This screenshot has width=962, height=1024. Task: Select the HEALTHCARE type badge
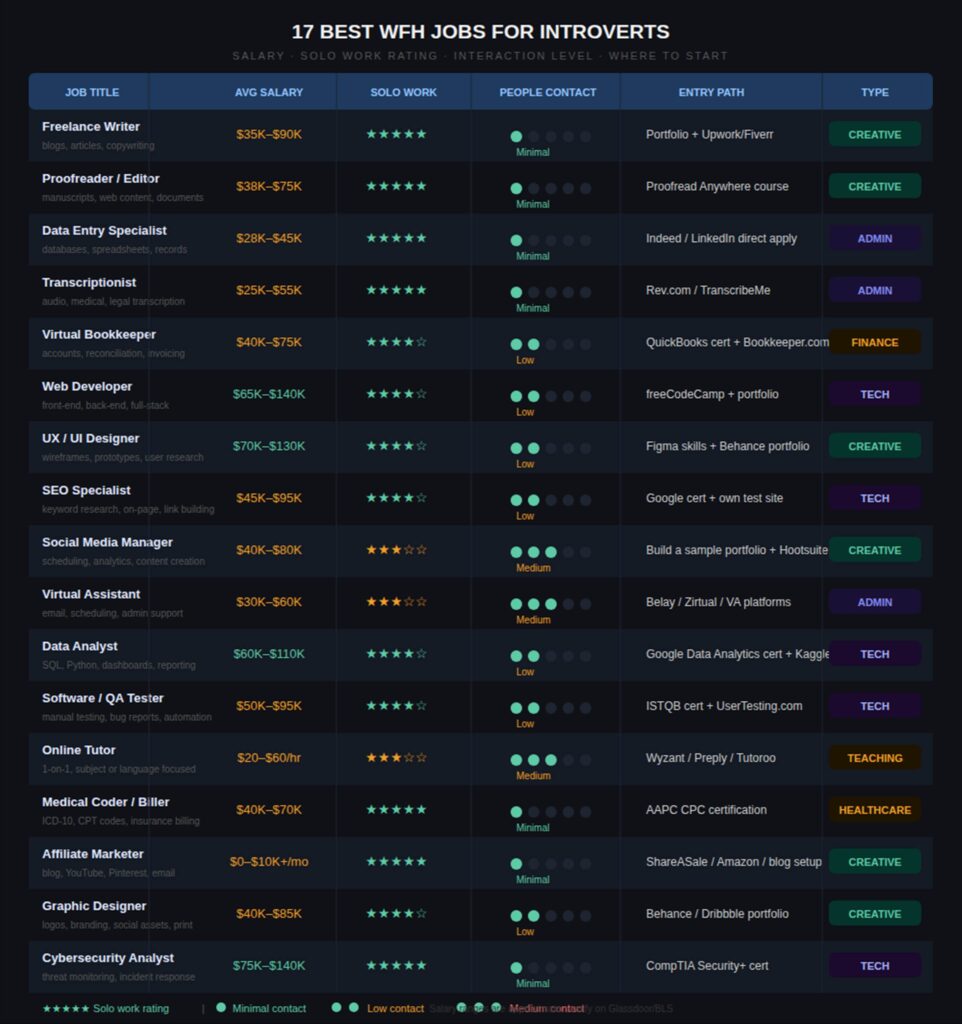pyautogui.click(x=874, y=810)
